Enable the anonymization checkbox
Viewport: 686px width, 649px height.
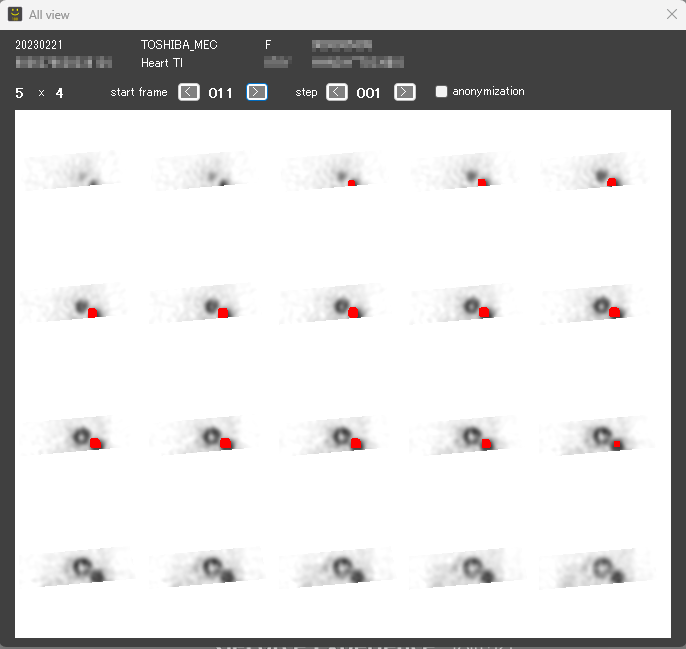click(x=442, y=92)
